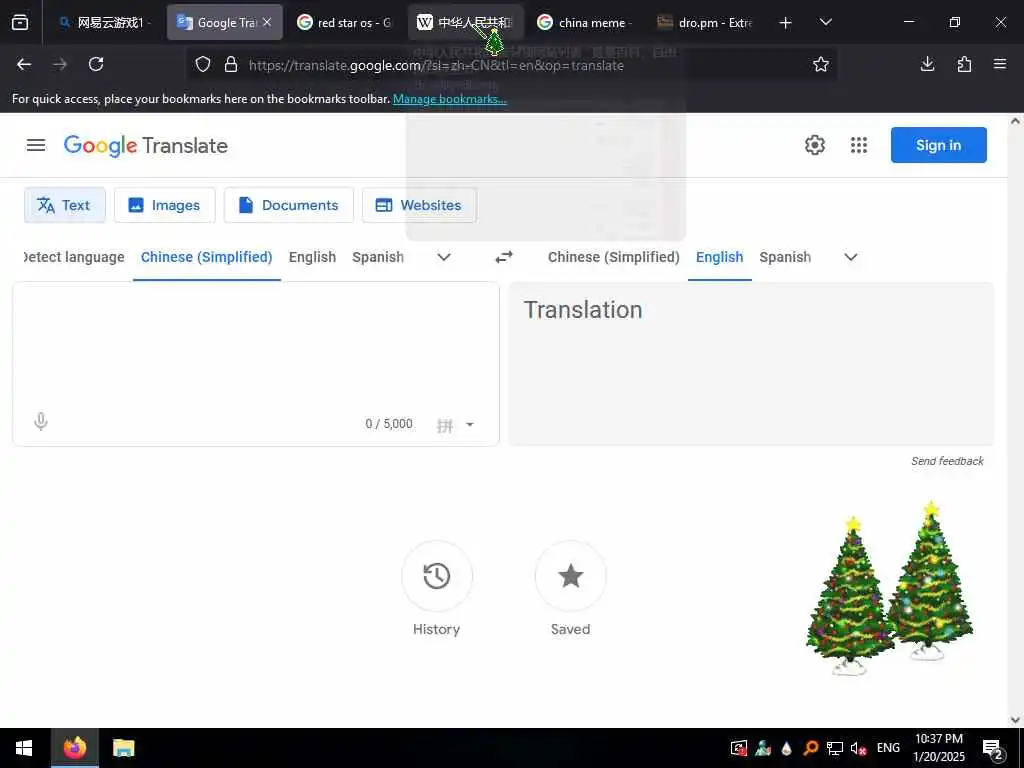Select Chinese (Simplified) as target language
Screen dimensions: 1024x768
click(x=613, y=257)
